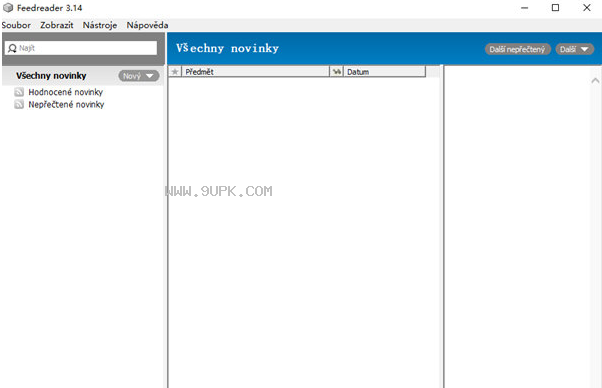Viewport: 602px width, 388px height.
Task: Click the feed icon beside Hodnocené novinky
Action: [19, 92]
